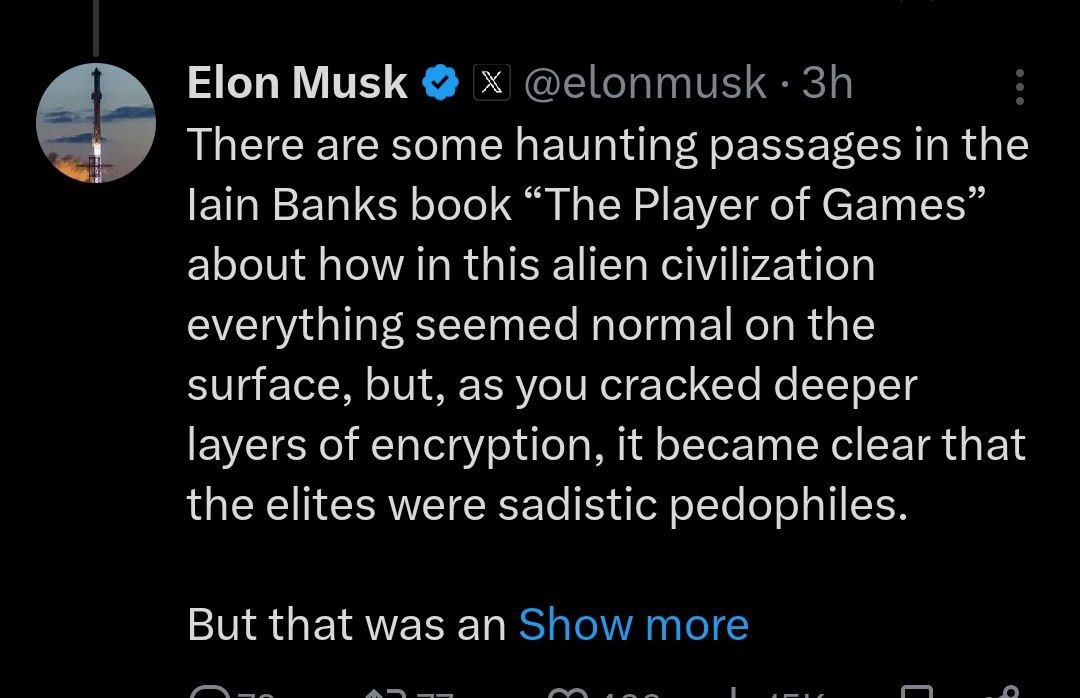Bookmark the post with bookmark icon
This screenshot has width=1080, height=698.
(917, 691)
